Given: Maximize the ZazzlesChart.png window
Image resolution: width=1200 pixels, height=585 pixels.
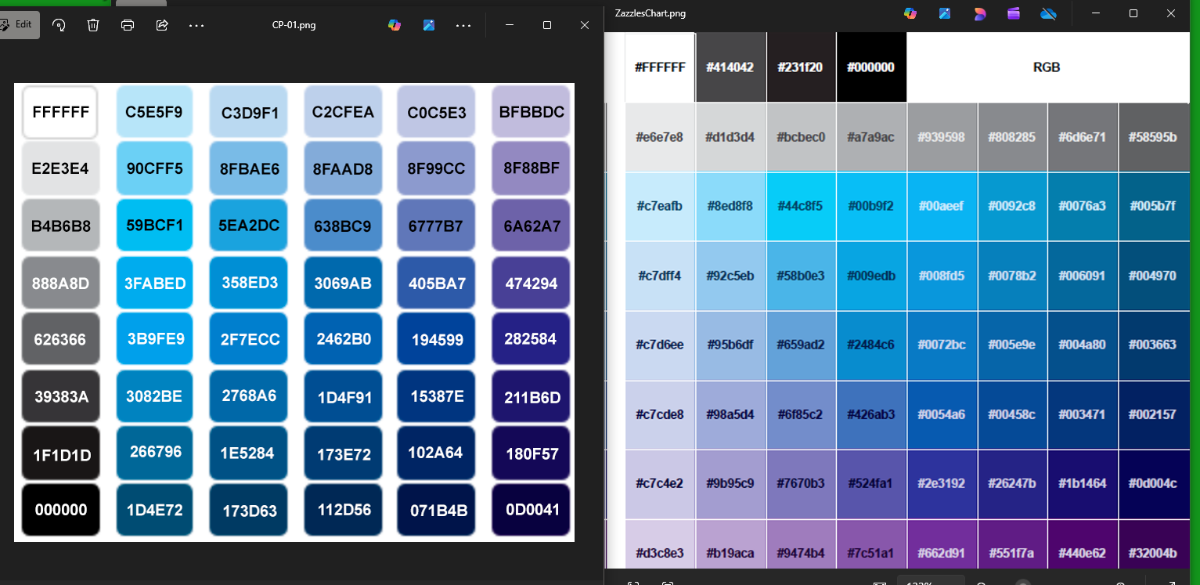Looking at the screenshot, I should point(1133,13).
